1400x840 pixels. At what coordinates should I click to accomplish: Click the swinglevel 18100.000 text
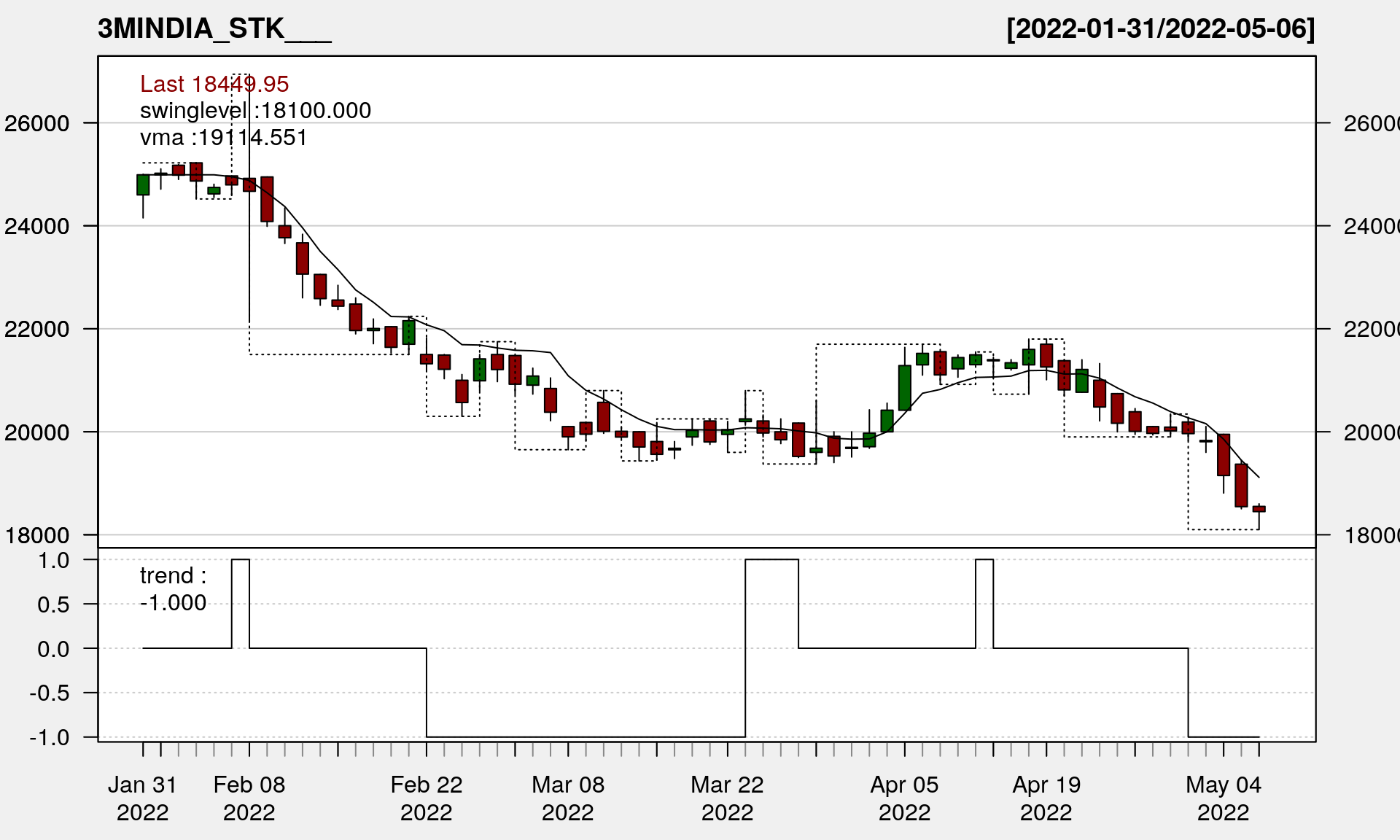(255, 111)
